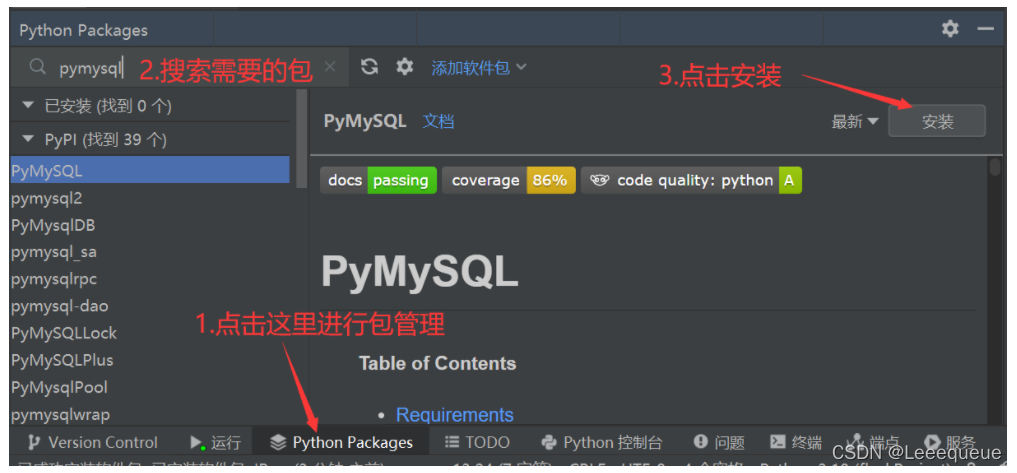Collapse the 已安装 group
The height and width of the screenshot is (473, 1017).
click(x=27, y=106)
